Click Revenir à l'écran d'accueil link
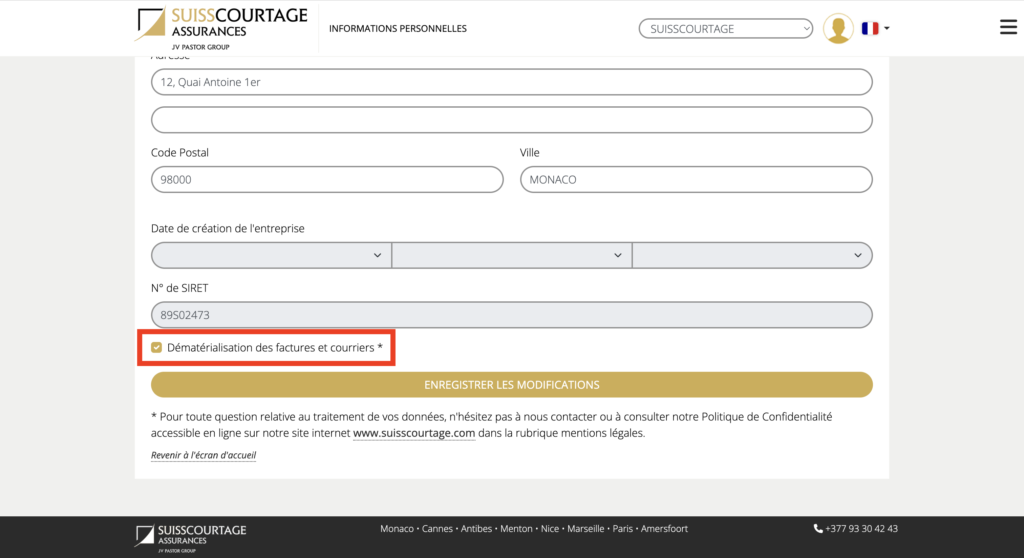This screenshot has width=1024, height=558. pyautogui.click(x=203, y=455)
